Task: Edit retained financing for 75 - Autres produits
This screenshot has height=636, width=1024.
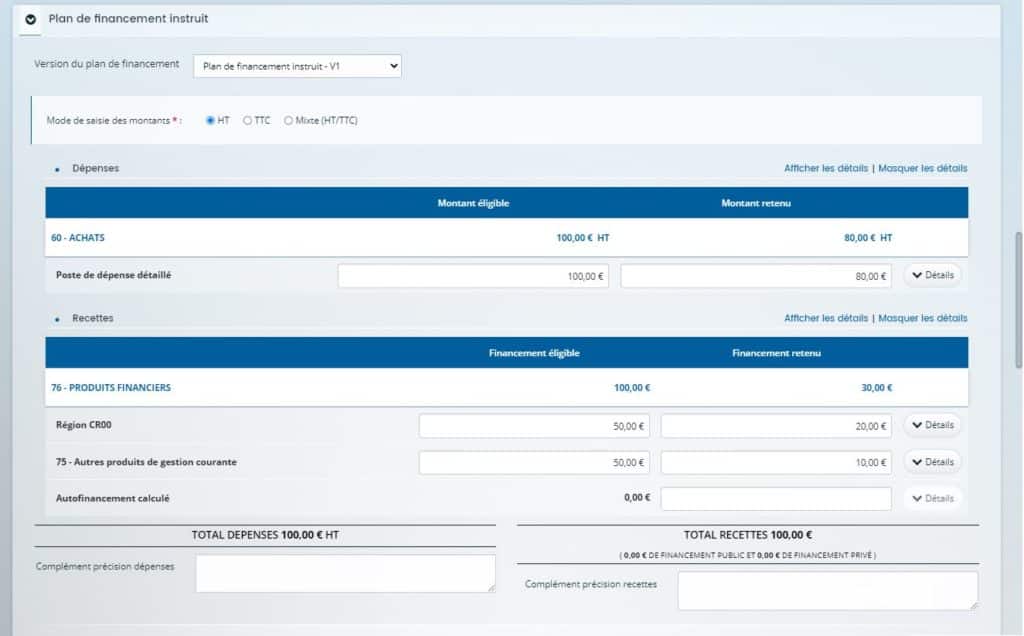Action: point(776,462)
